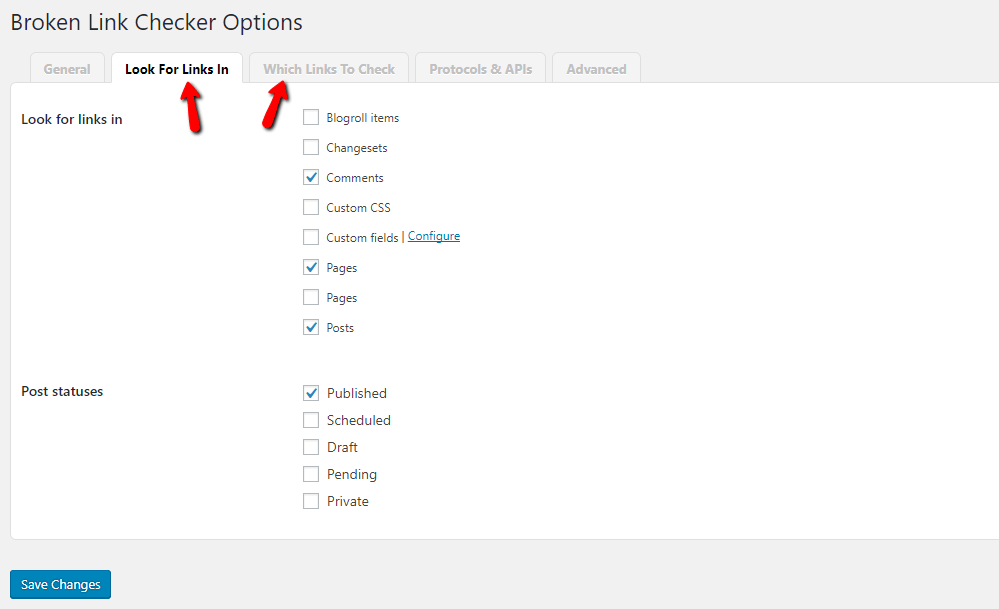Enable the Private post status
Image resolution: width=999 pixels, height=609 pixels.
pos(311,501)
